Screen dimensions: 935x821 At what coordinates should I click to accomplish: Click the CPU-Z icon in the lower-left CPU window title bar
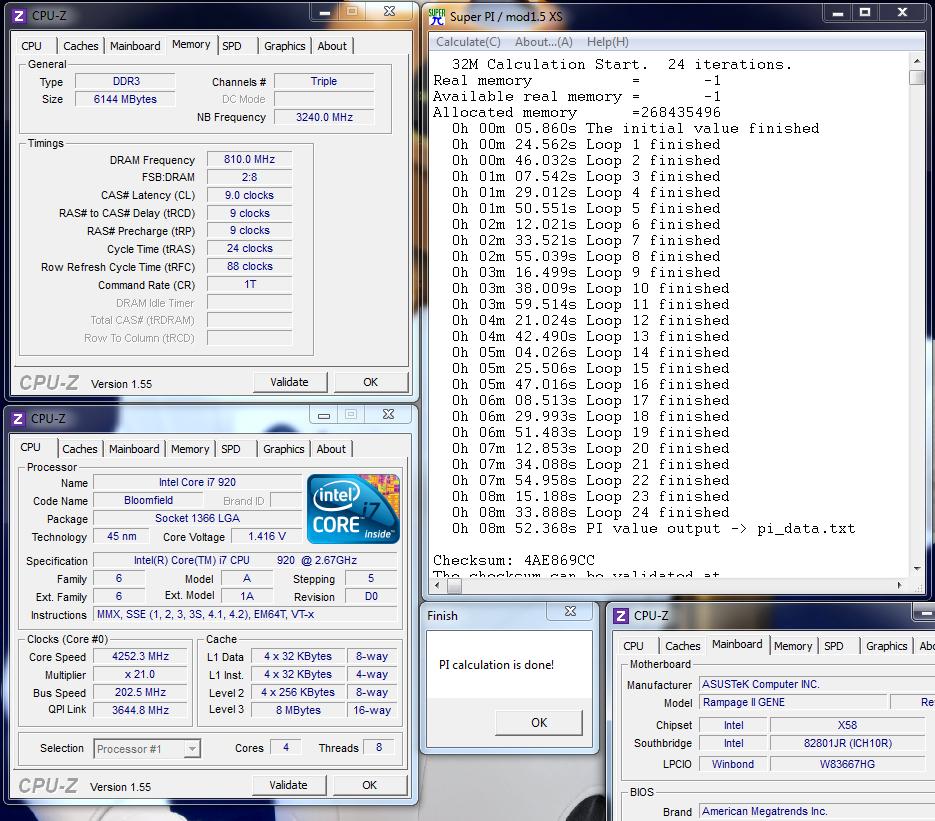(x=18, y=419)
